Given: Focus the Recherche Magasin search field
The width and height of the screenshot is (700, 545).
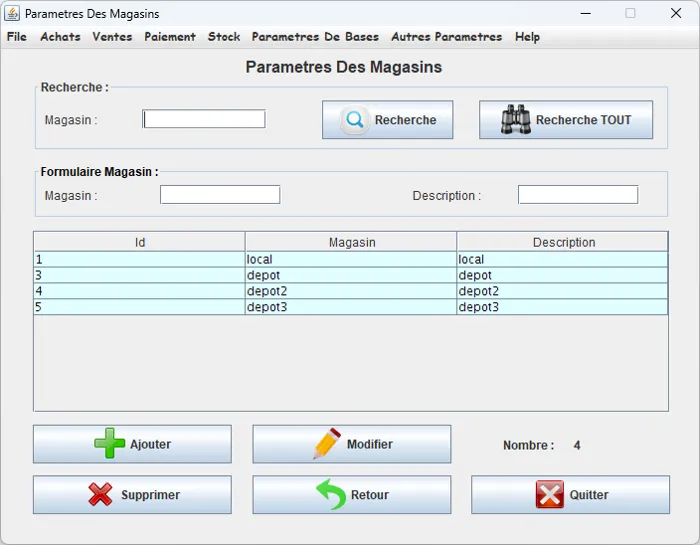Looking at the screenshot, I should tap(204, 119).
